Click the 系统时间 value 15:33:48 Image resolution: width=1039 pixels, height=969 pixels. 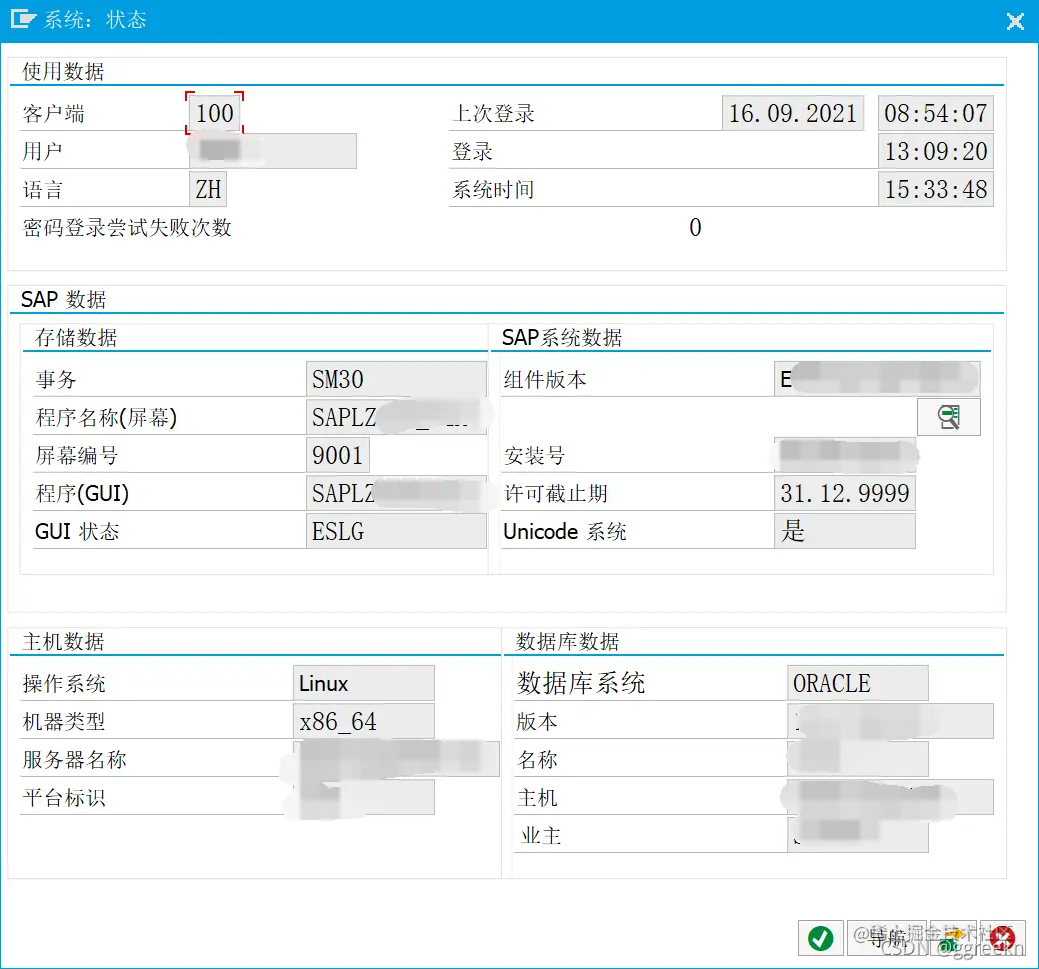(x=936, y=190)
